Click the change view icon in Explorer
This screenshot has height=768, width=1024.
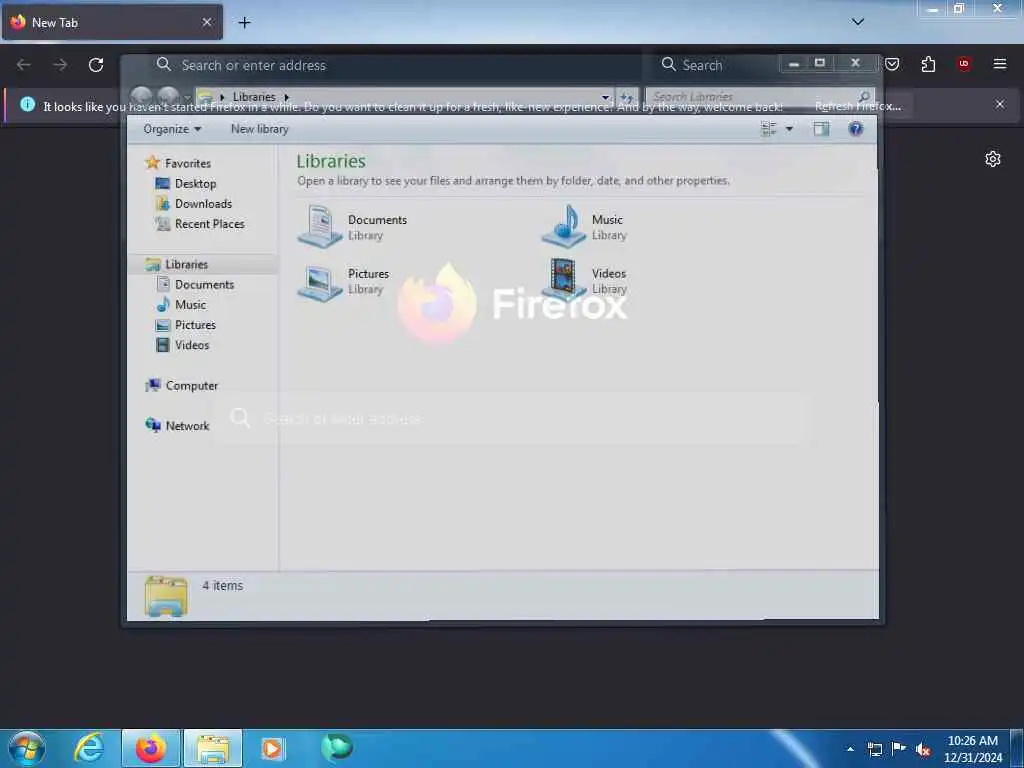[x=769, y=129]
